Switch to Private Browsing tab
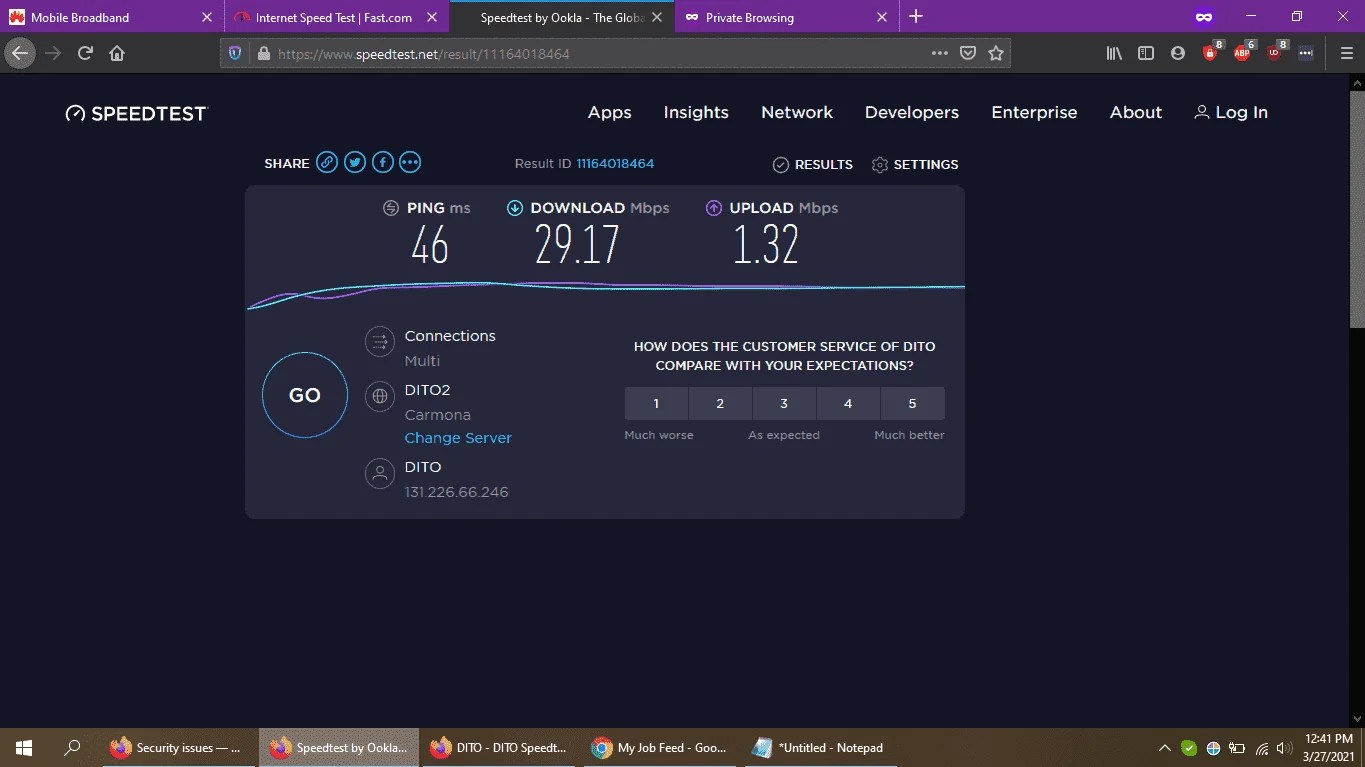 pyautogui.click(x=786, y=17)
